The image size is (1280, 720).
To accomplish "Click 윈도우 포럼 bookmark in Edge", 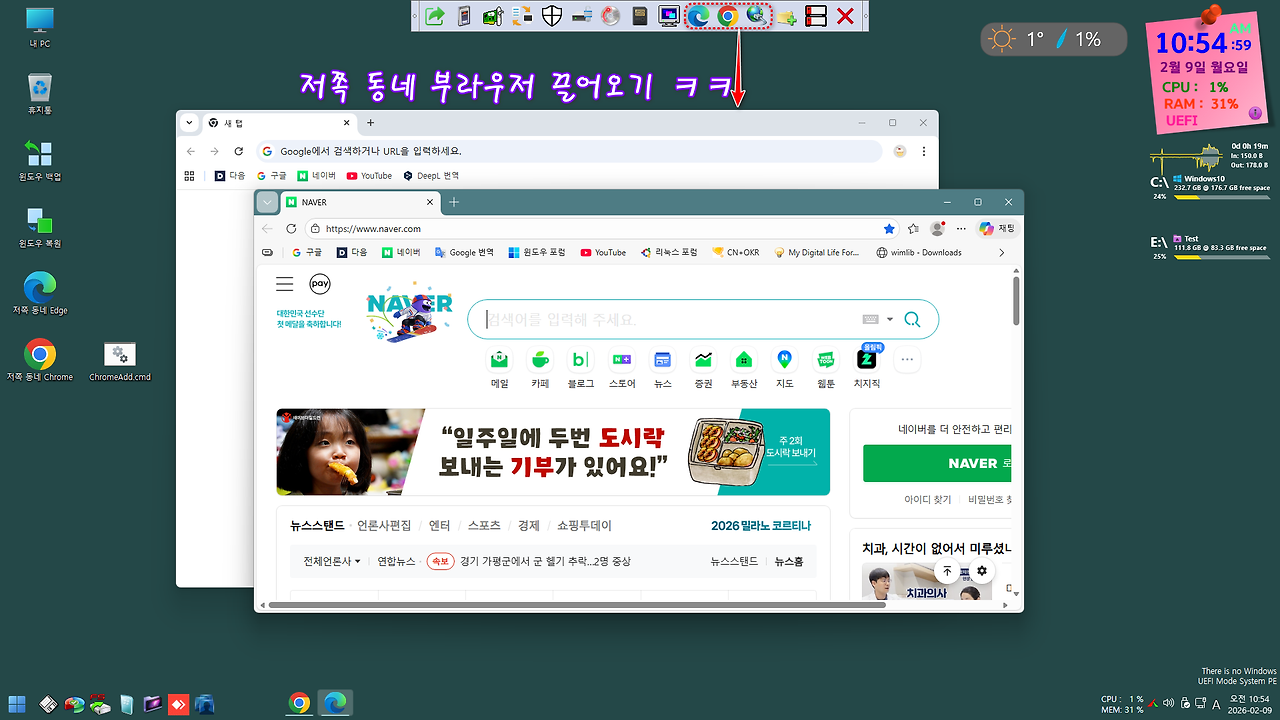I will [537, 253].
